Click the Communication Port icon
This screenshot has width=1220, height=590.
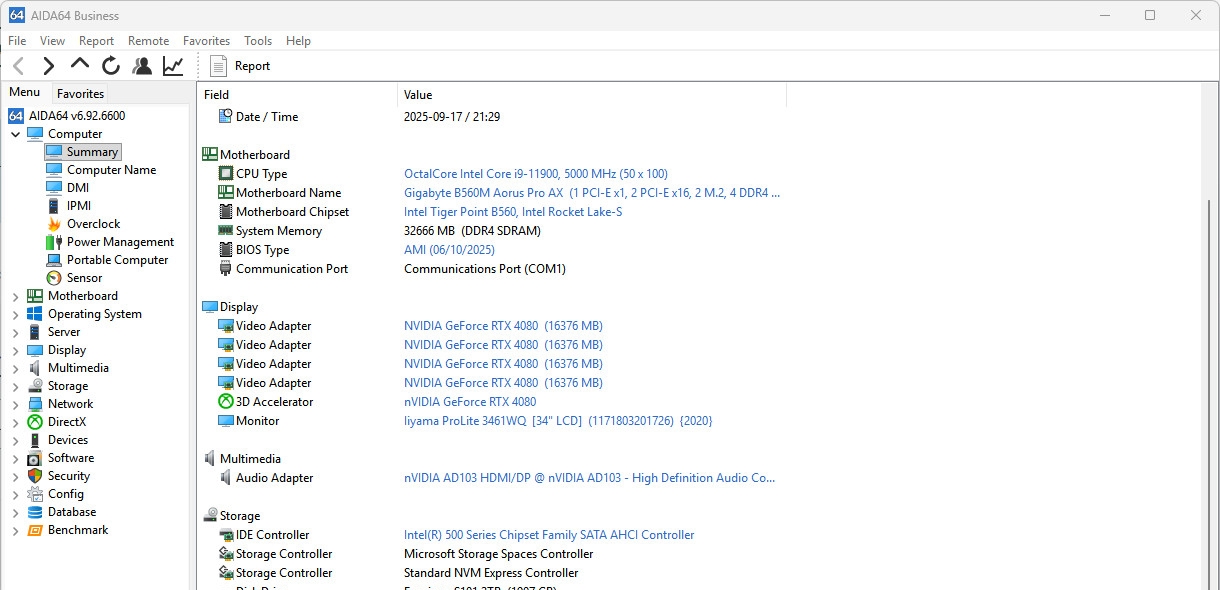point(226,269)
